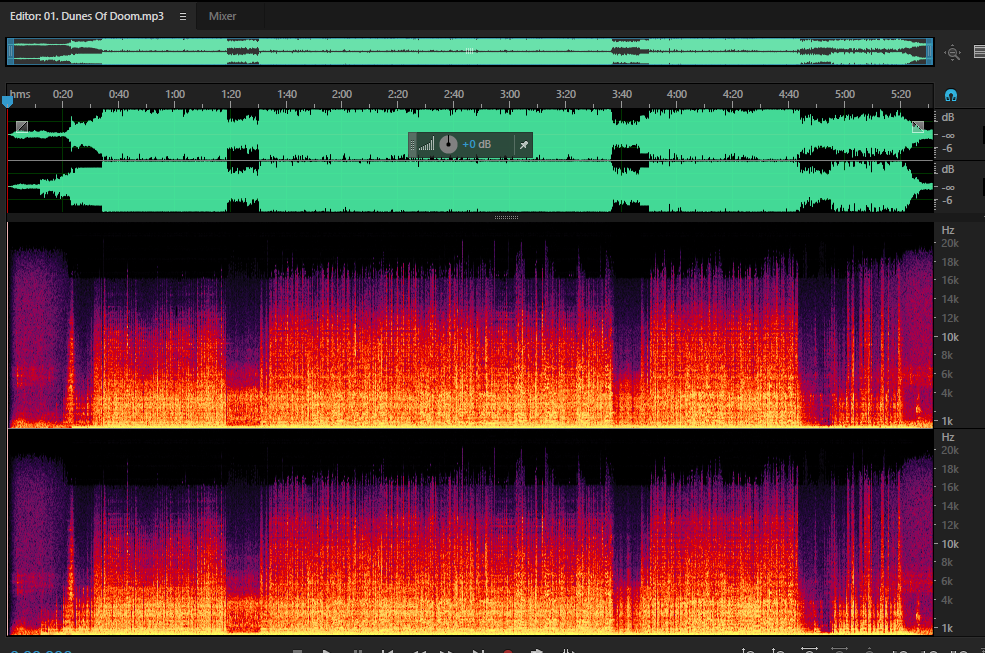Click the 5:20 mark on the time ruler

[x=901, y=94]
